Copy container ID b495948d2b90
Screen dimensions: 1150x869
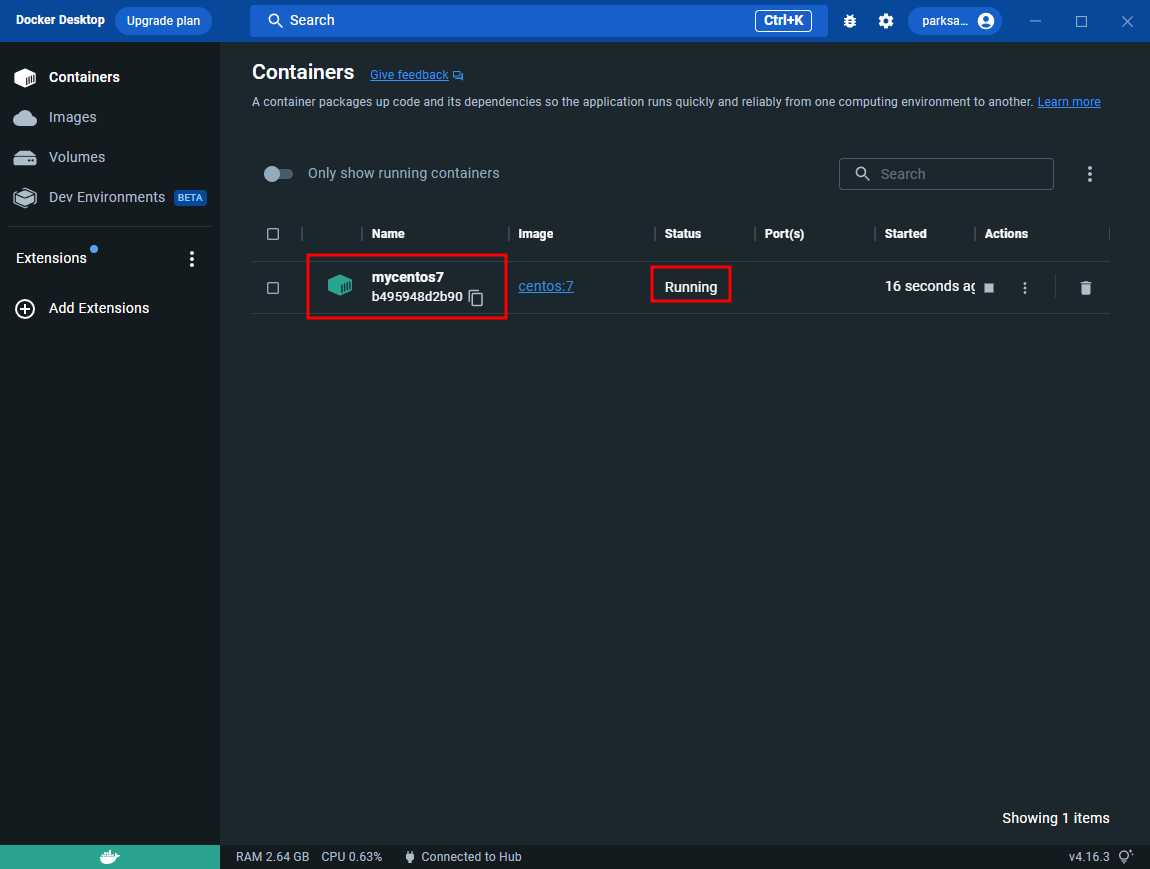(x=476, y=297)
